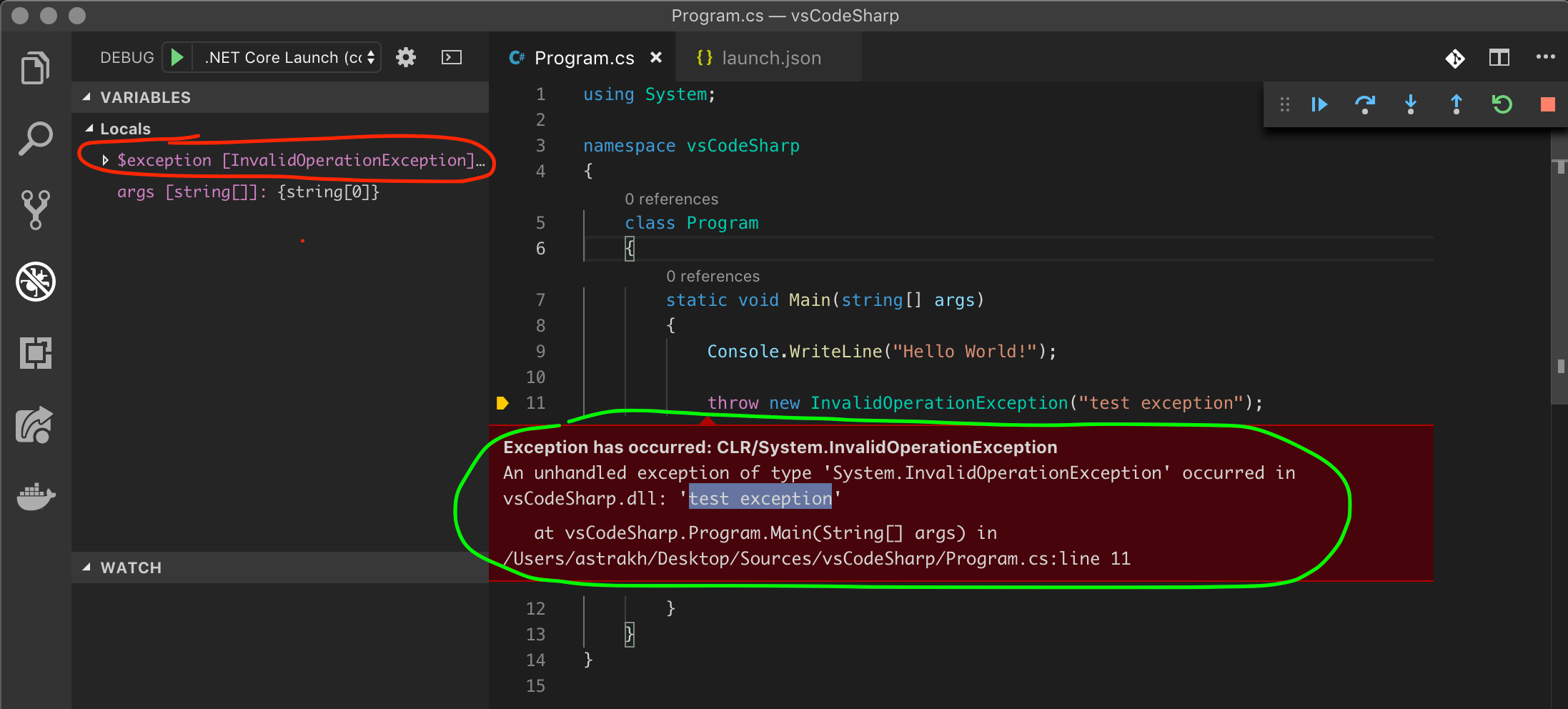Open the Debug Console panel

click(451, 57)
